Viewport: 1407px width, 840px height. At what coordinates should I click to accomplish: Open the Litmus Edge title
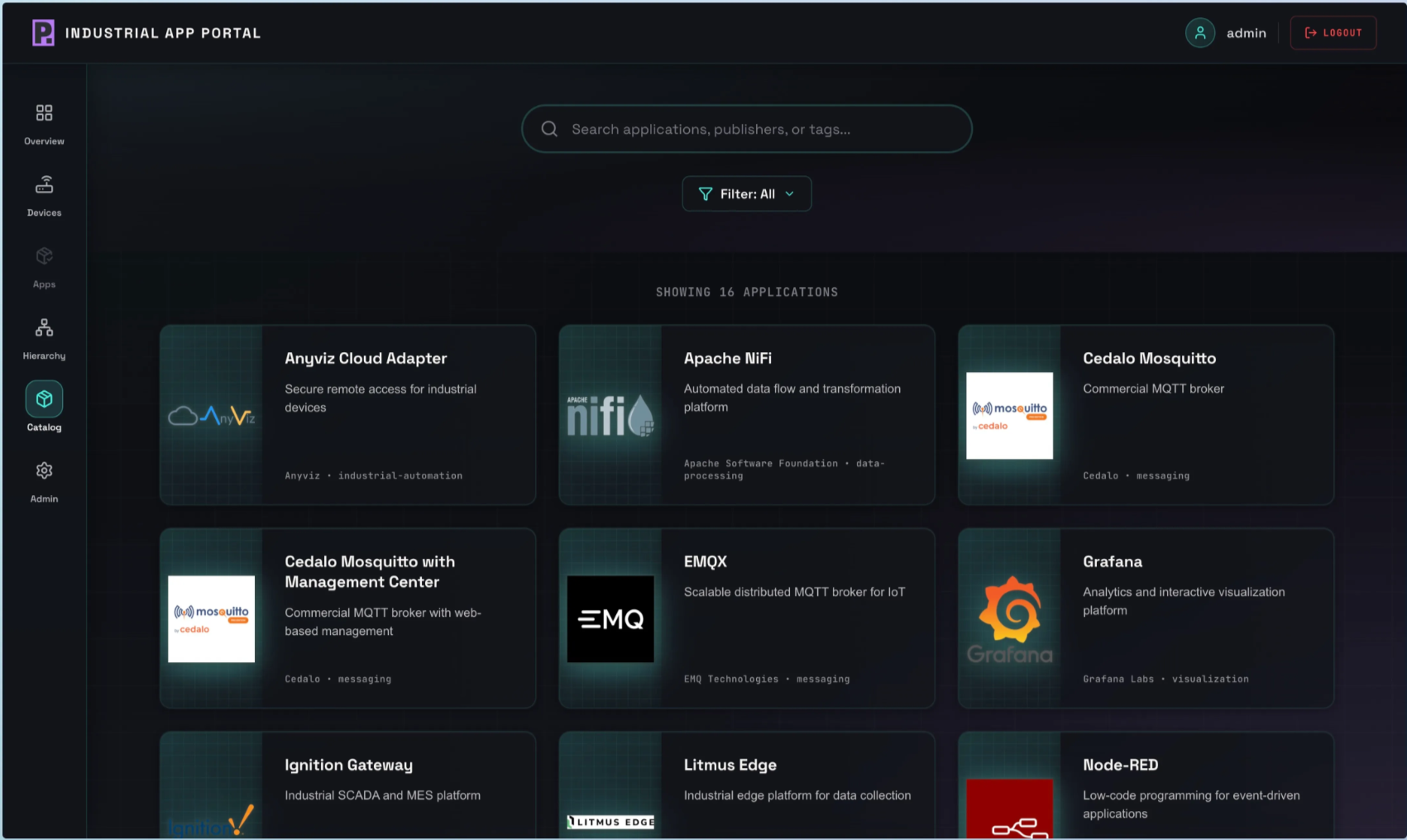730,765
